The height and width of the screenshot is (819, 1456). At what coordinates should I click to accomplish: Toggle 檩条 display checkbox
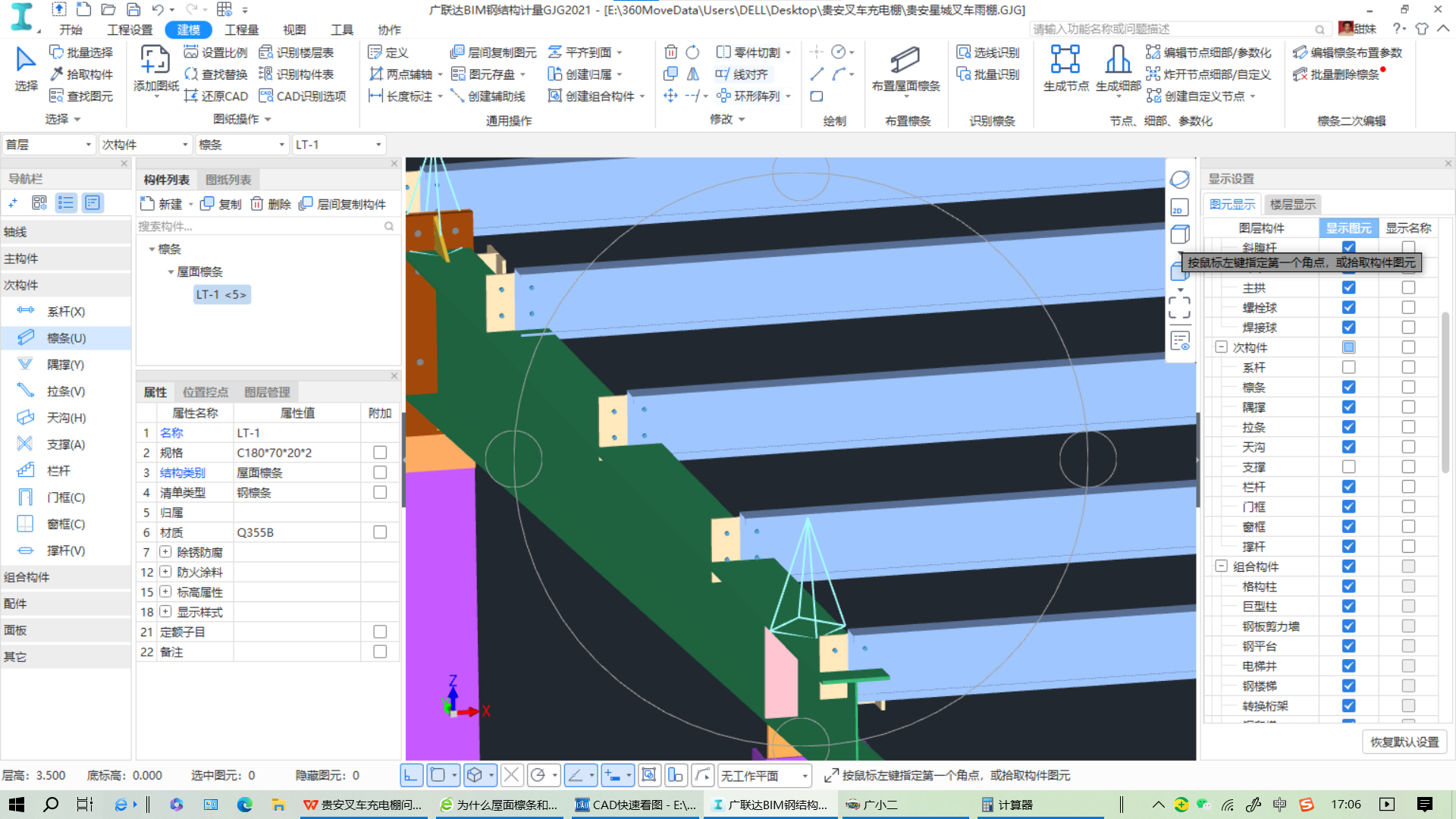coord(1348,388)
